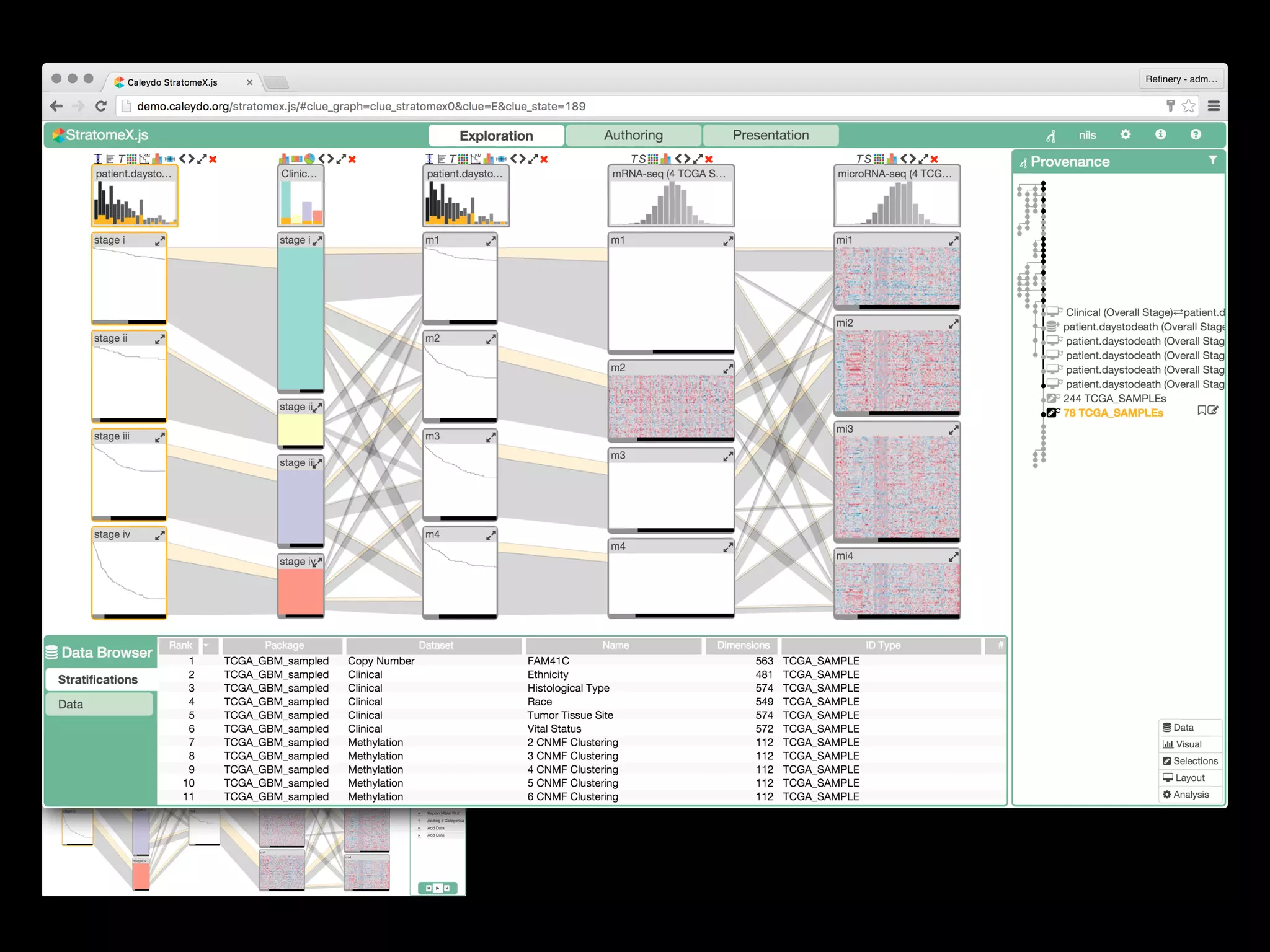Viewport: 1270px width, 952px height.
Task: Toggle Data filter in provenance legend
Action: point(1190,728)
